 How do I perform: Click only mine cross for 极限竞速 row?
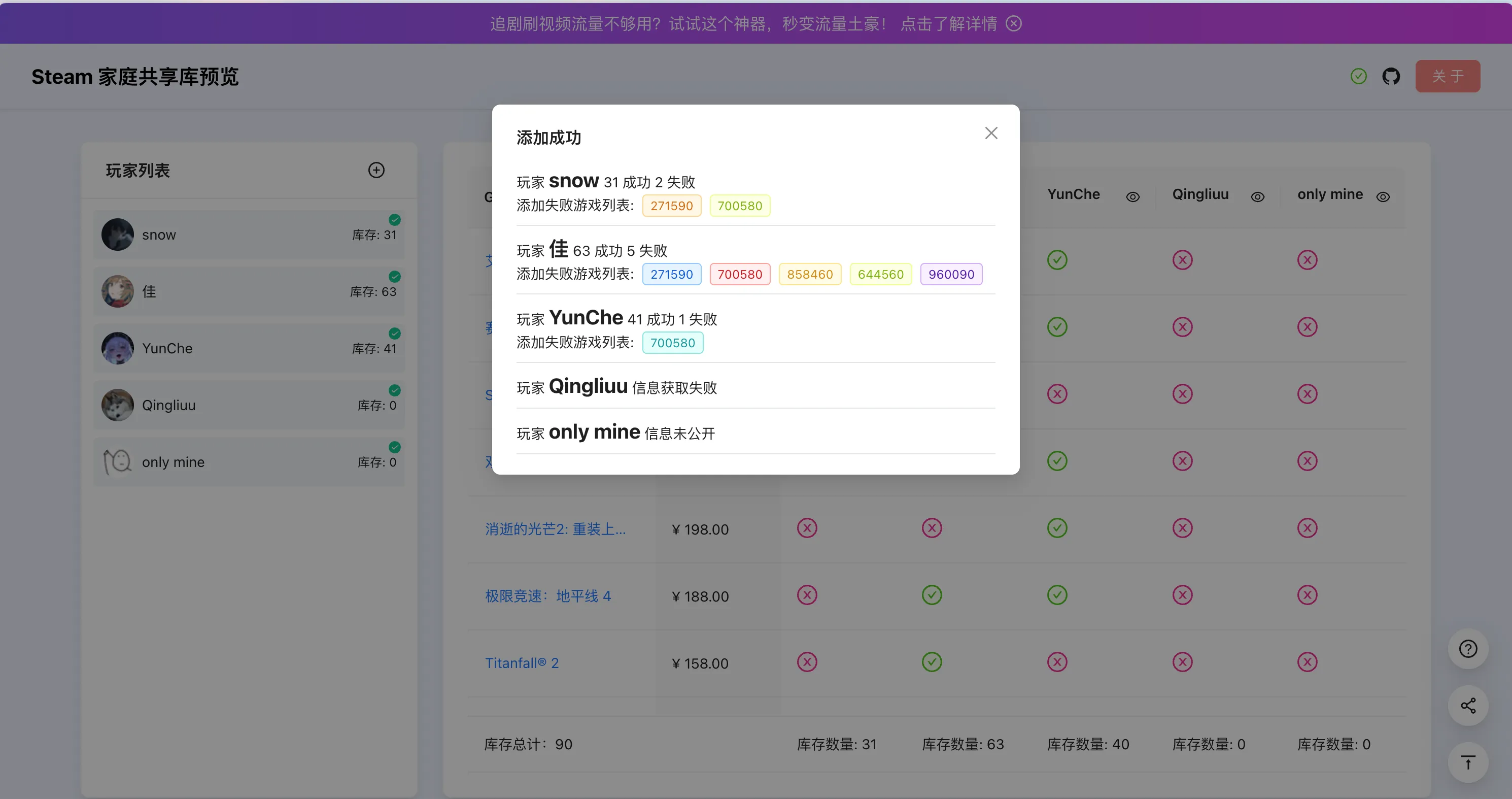pos(1307,595)
